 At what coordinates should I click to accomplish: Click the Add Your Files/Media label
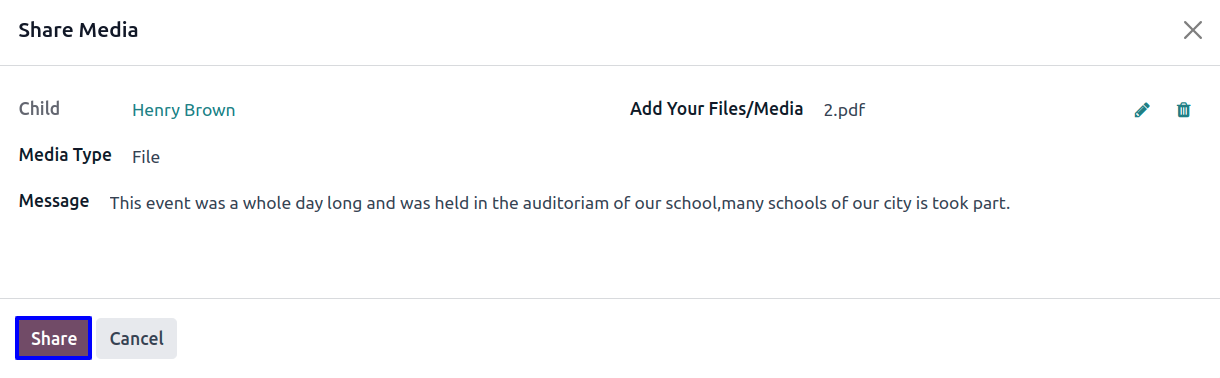pos(716,109)
